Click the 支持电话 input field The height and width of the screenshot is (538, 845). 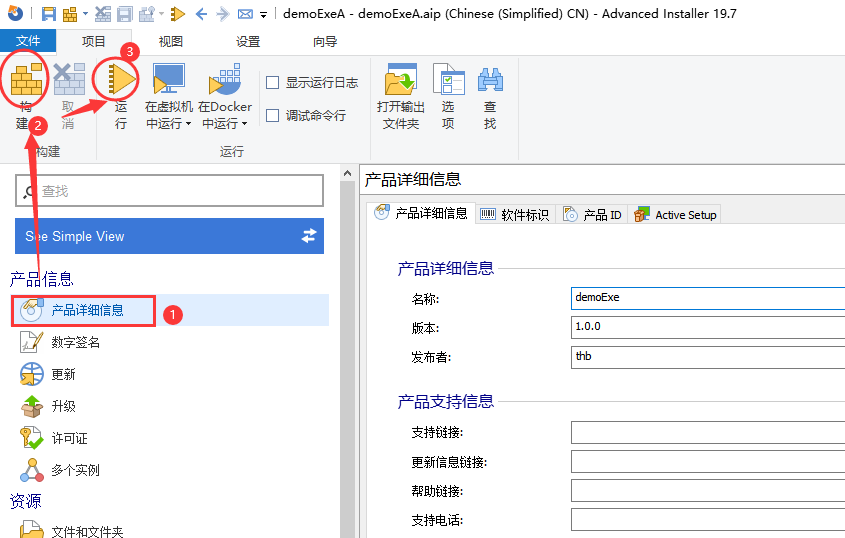pos(708,520)
